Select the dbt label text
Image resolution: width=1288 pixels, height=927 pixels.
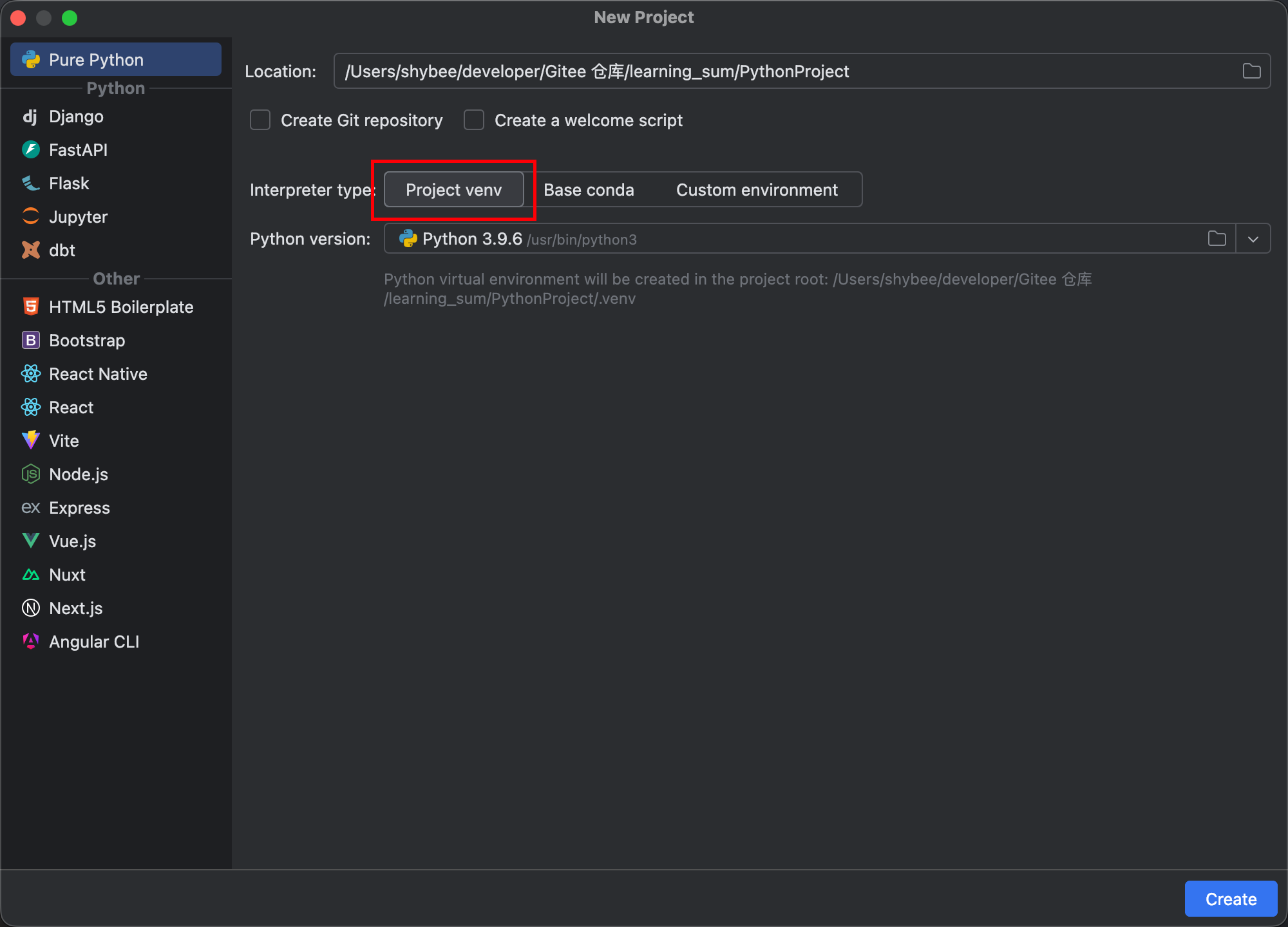pyautogui.click(x=62, y=250)
